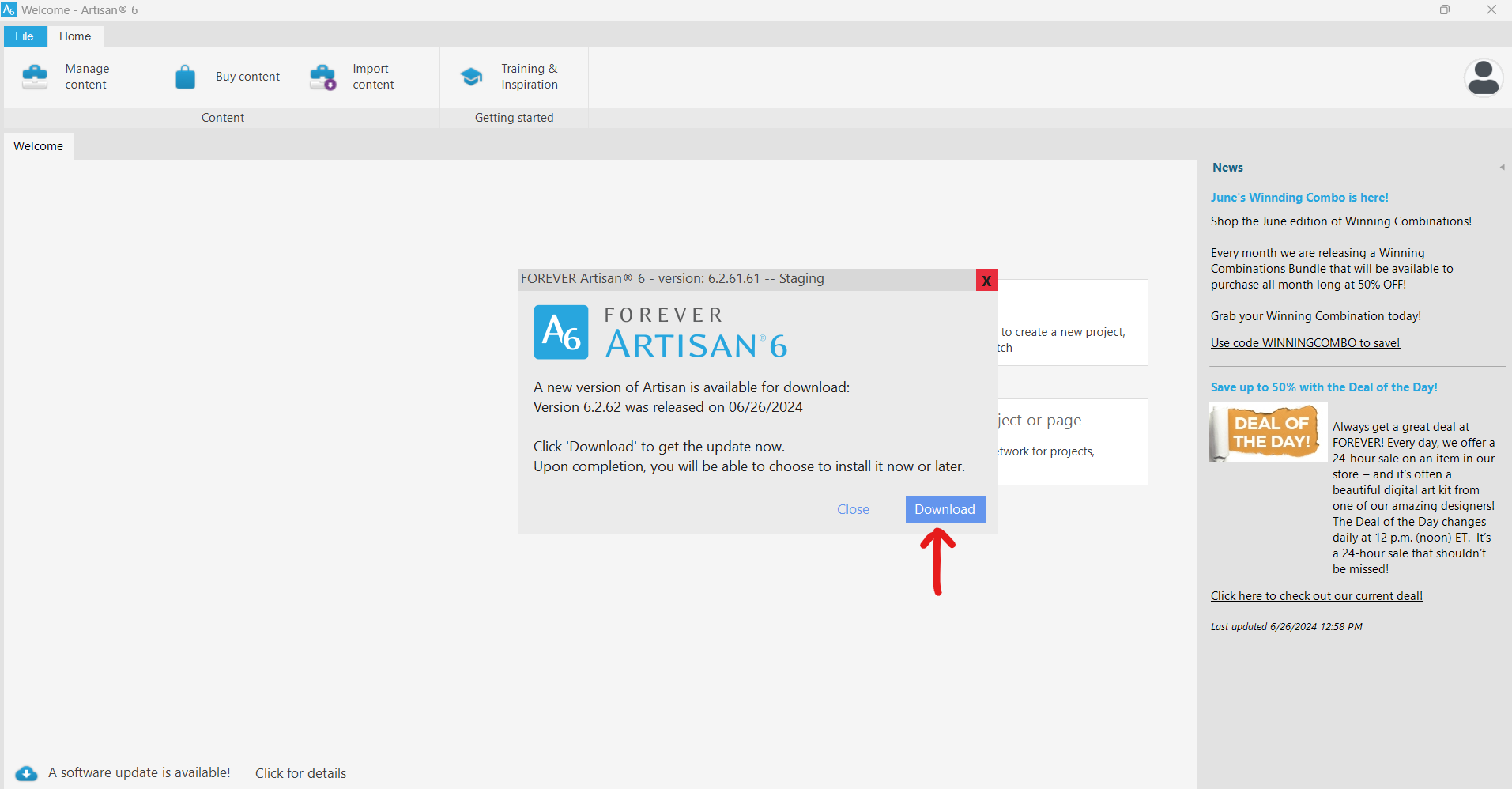This screenshot has height=789, width=1512.
Task: Minimize the Artisan window
Action: coord(1399,9)
